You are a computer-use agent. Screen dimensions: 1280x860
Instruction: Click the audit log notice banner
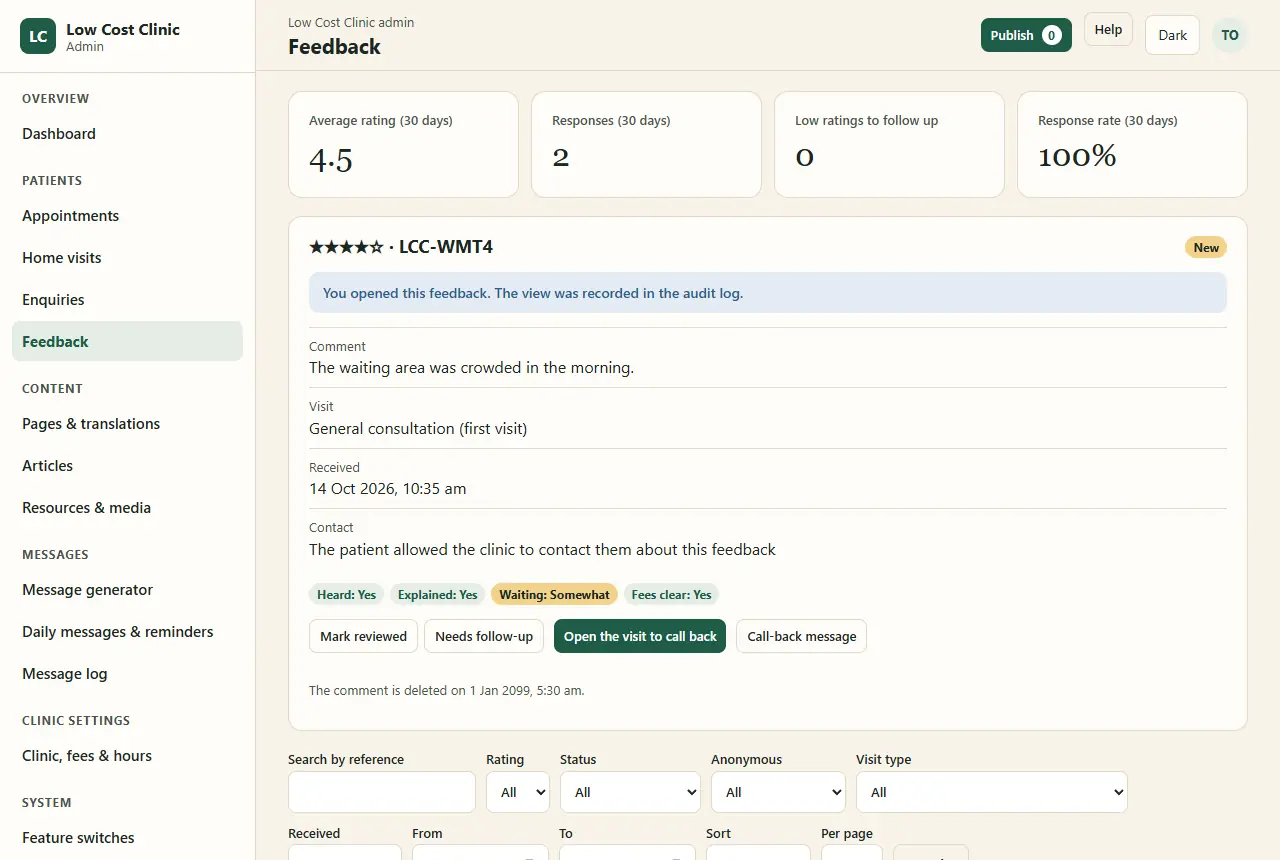[x=767, y=293]
